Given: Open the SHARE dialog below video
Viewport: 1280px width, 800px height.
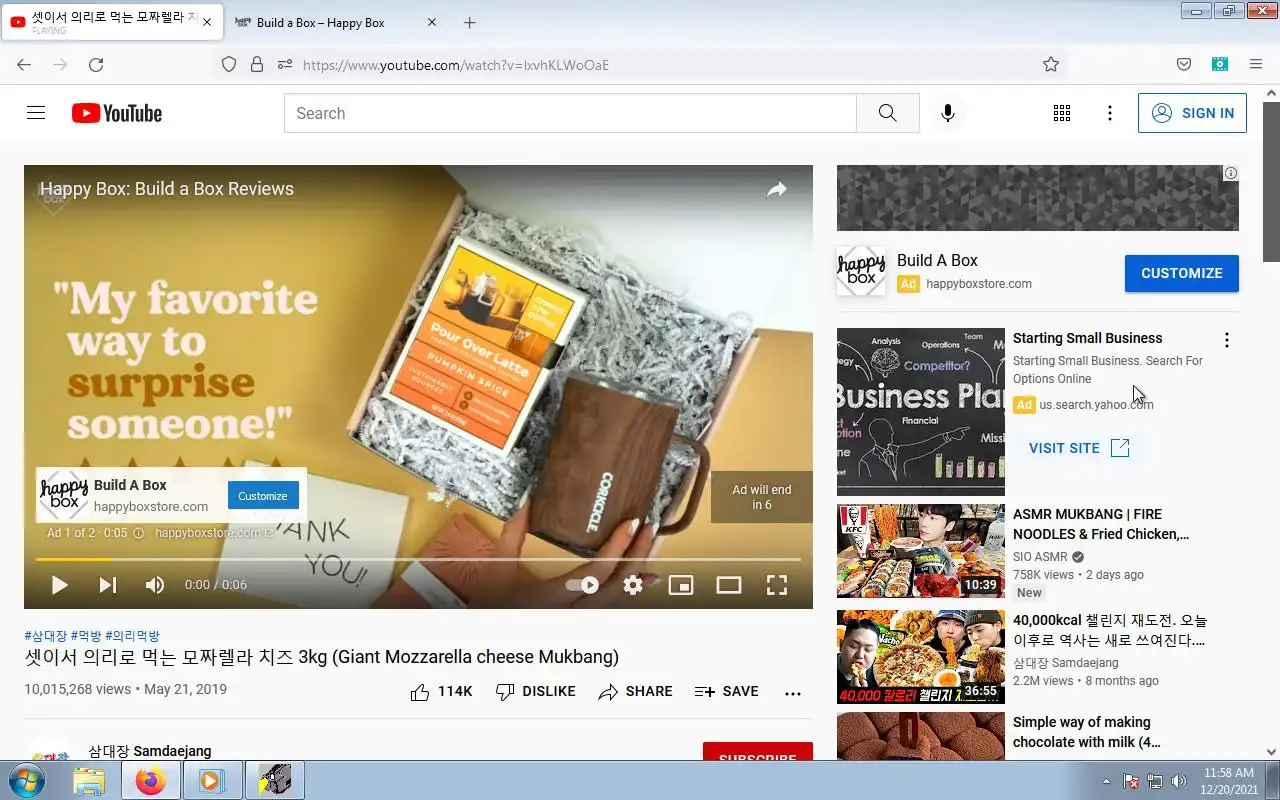Looking at the screenshot, I should tap(635, 691).
